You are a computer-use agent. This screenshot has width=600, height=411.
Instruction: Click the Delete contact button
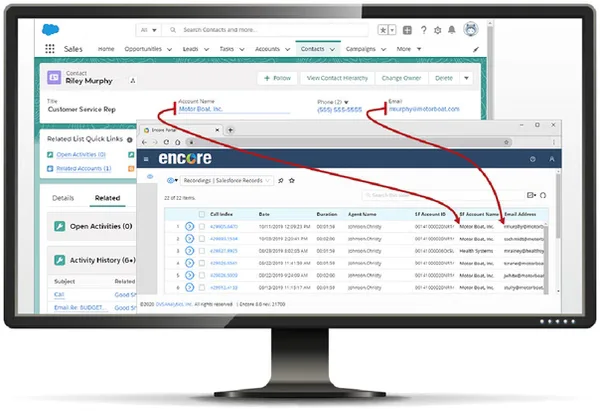(444, 78)
